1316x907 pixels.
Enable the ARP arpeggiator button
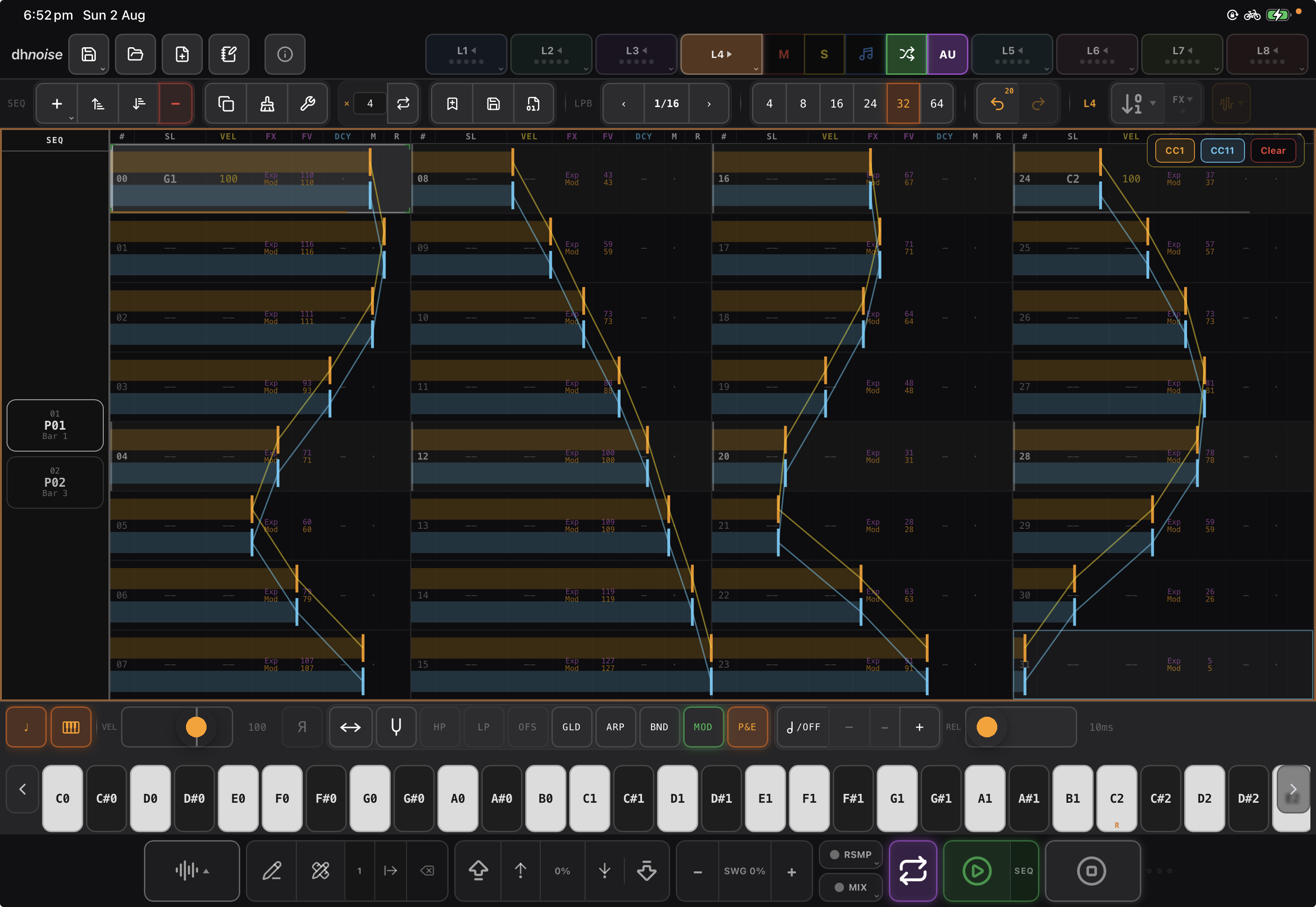(x=615, y=727)
